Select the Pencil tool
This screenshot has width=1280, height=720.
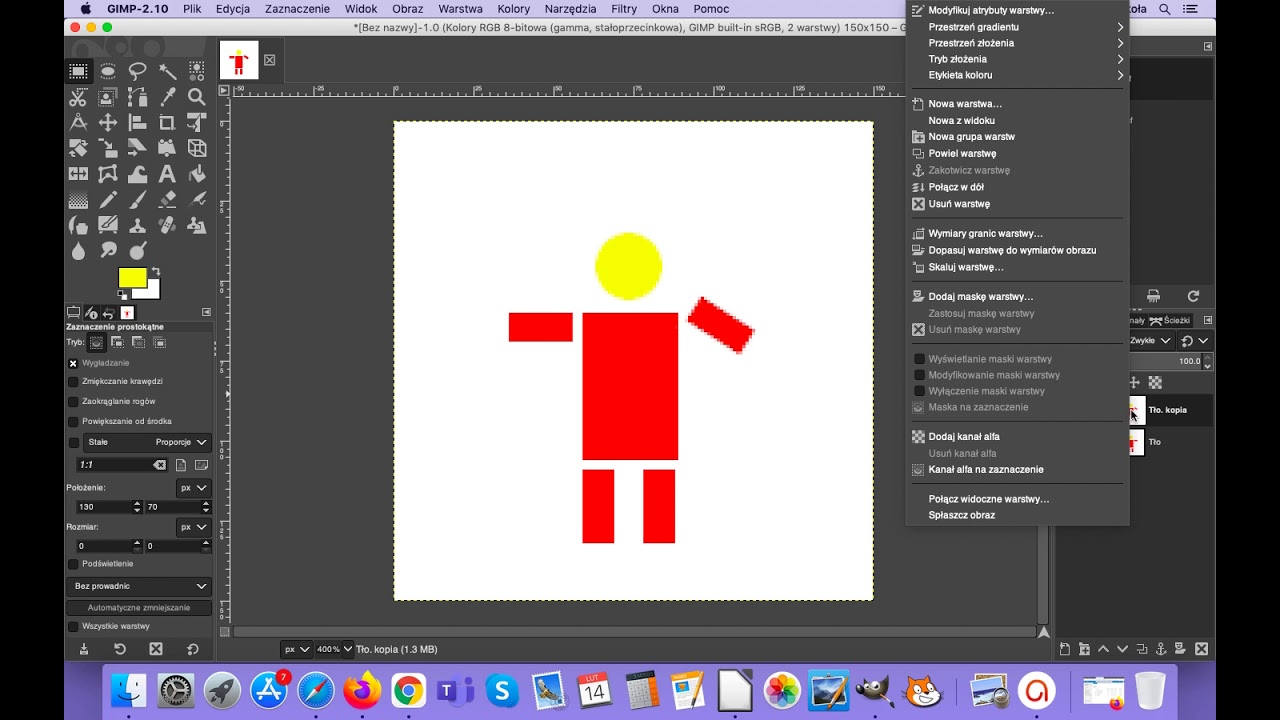[108, 200]
